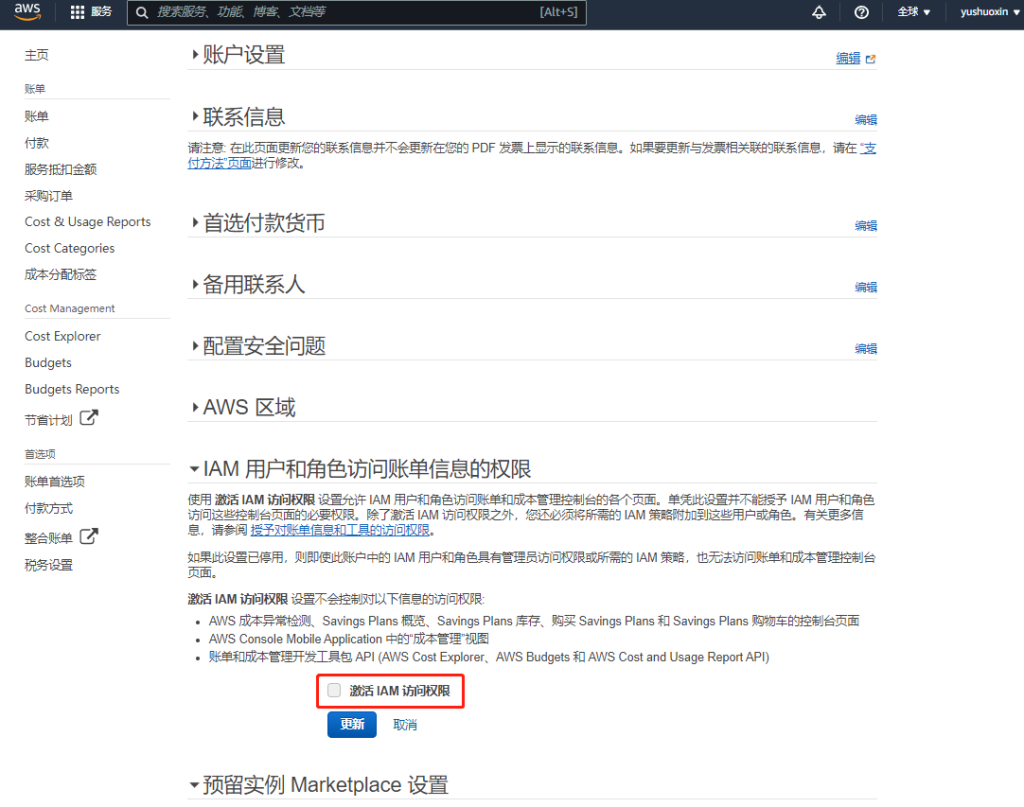
Task: Open the 全球 region dropdown
Action: coord(913,13)
